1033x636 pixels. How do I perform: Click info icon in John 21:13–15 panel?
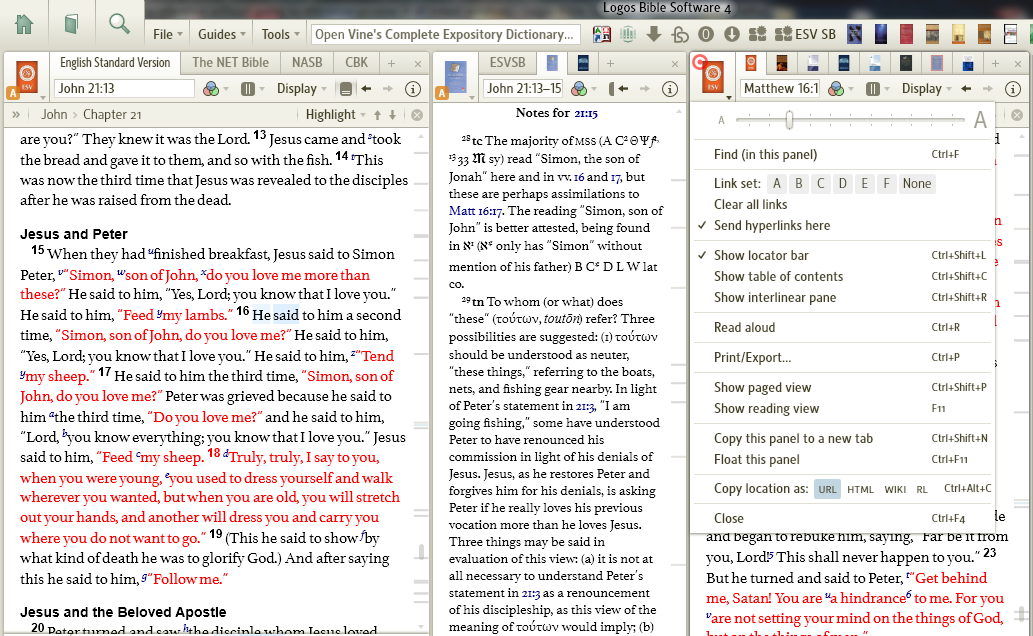pyautogui.click(x=669, y=88)
